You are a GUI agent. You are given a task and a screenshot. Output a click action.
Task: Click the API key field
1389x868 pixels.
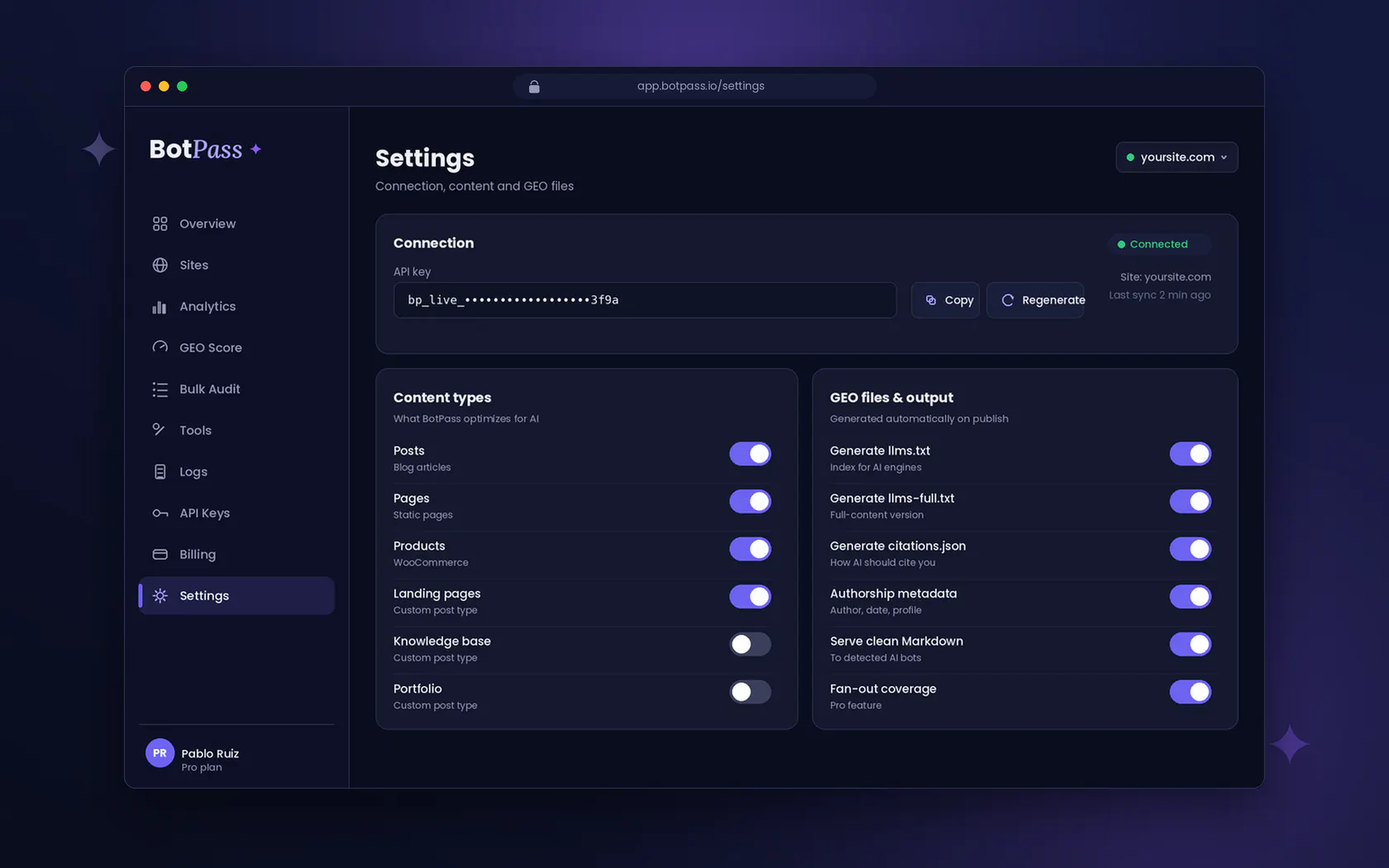[645, 300]
